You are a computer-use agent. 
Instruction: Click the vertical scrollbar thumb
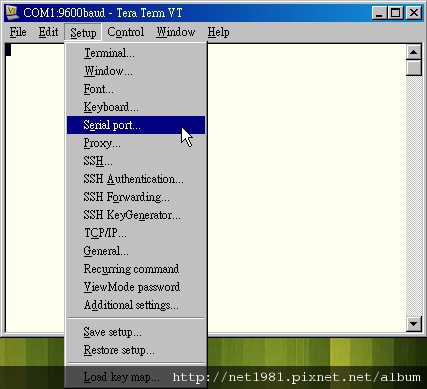[x=414, y=68]
